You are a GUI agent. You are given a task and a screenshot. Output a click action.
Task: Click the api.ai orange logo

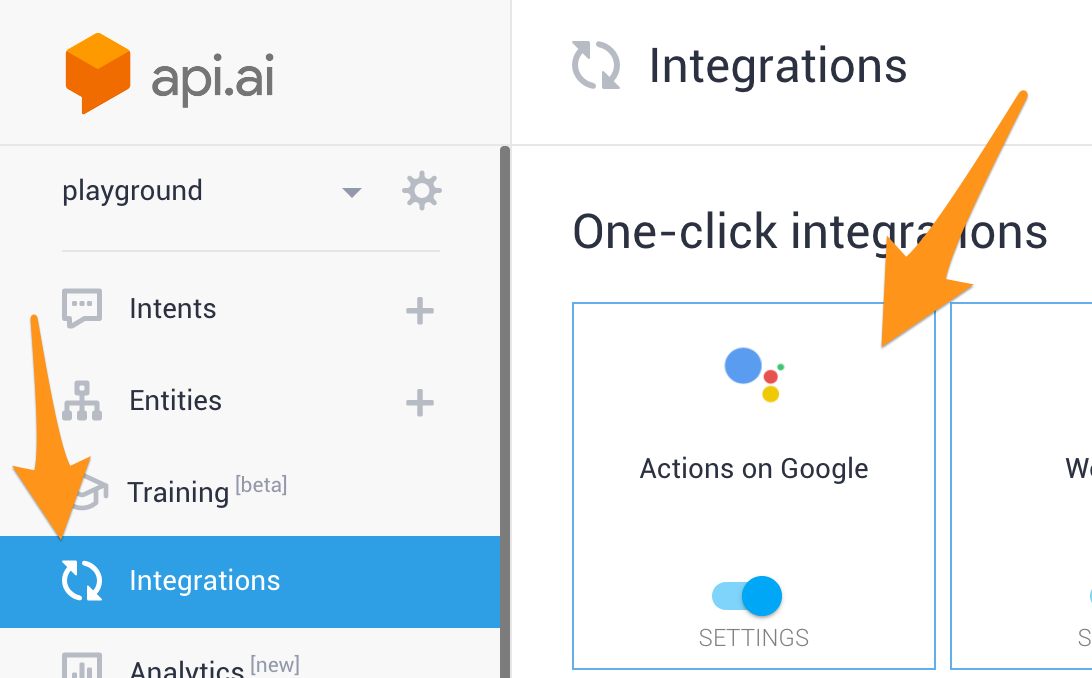98,74
